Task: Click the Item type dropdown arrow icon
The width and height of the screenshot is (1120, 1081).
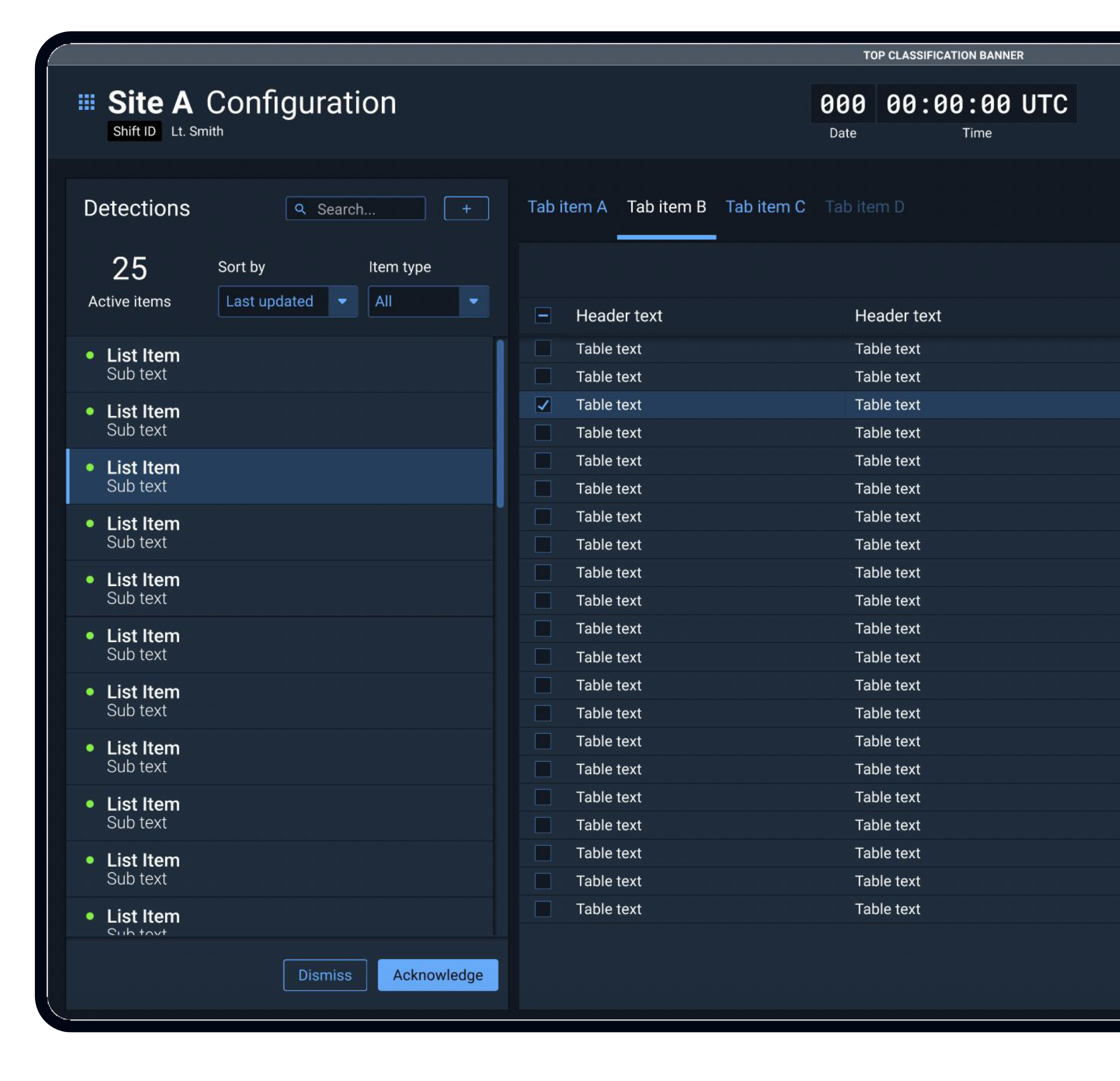Action: 473,301
